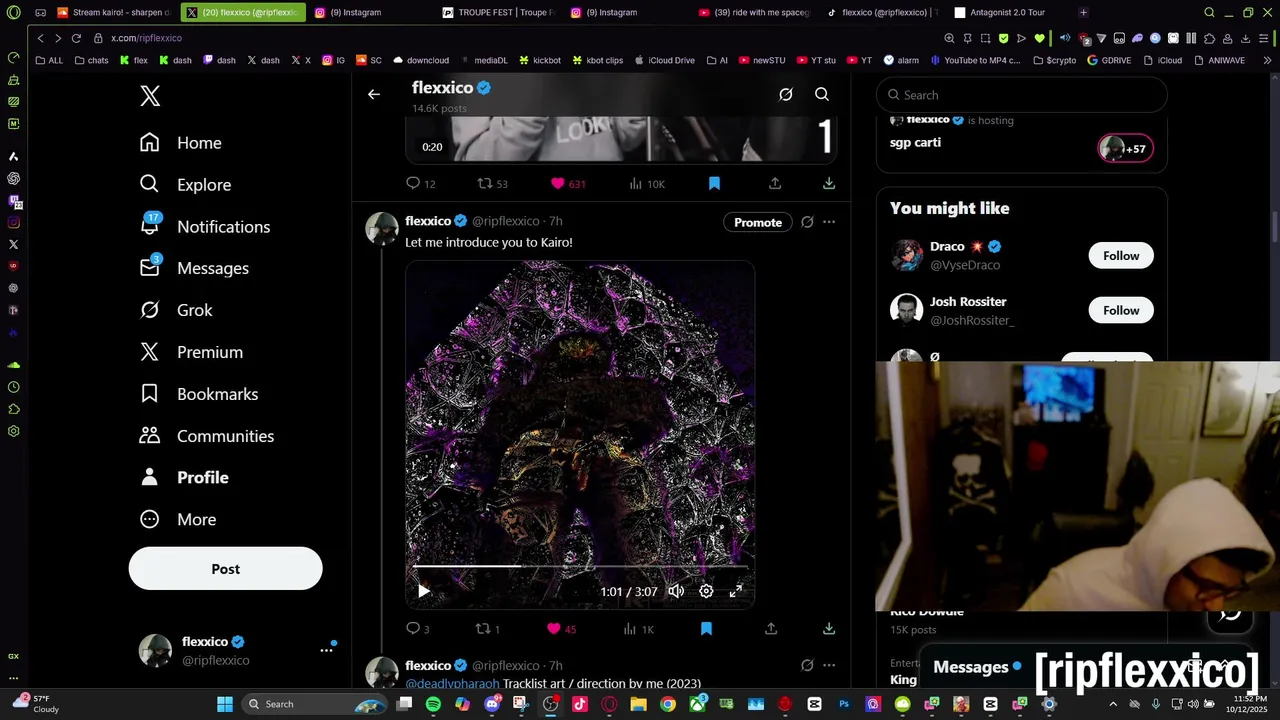Open Spotify from taskbar

tap(433, 704)
